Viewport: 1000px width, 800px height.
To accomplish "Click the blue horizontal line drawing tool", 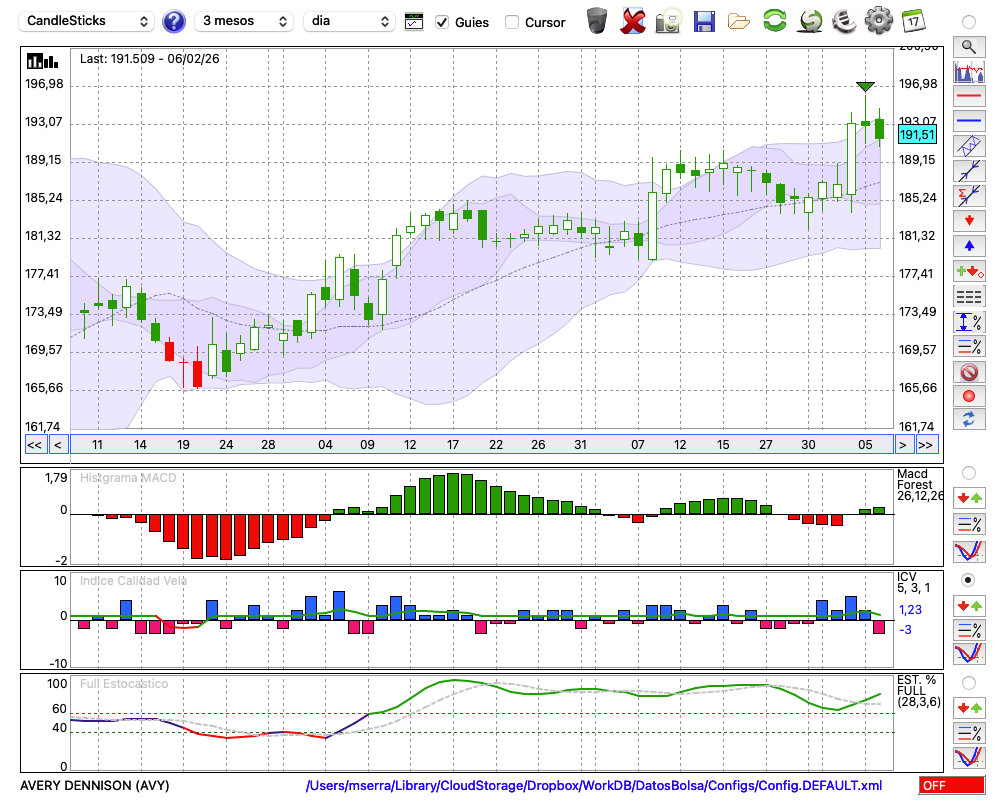I will (x=968, y=121).
